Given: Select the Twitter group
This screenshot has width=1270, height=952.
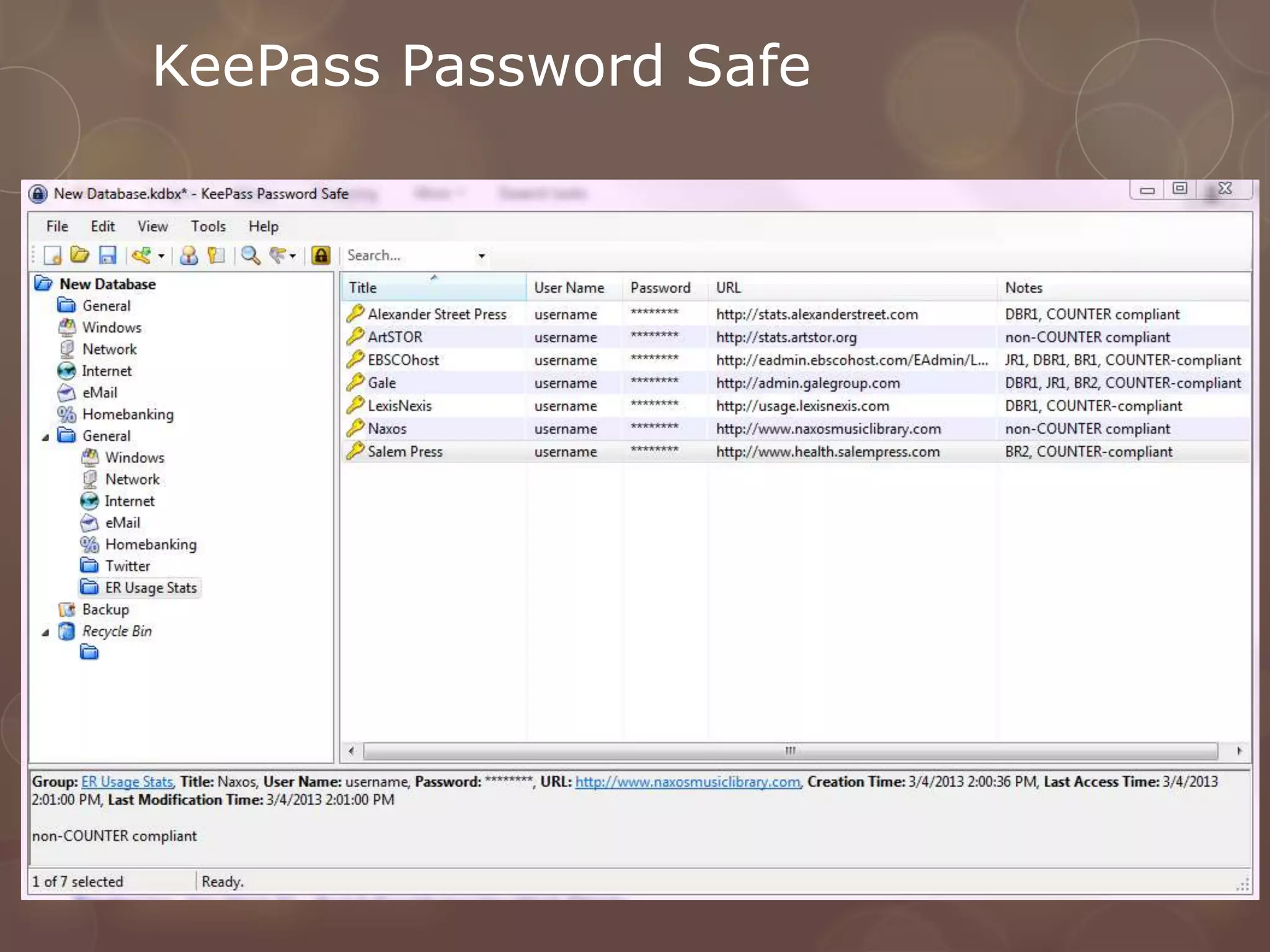Looking at the screenshot, I should tap(127, 566).
